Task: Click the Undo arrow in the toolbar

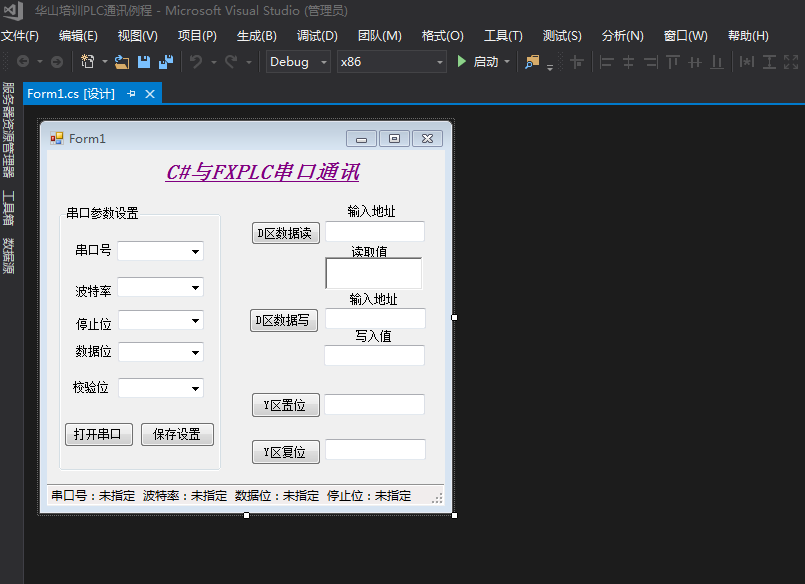Action: point(196,62)
